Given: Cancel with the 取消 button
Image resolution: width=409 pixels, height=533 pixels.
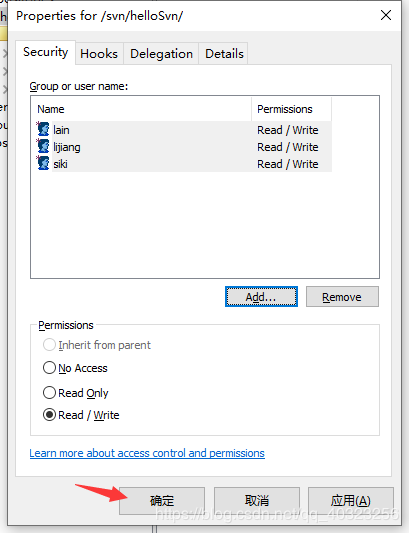Looking at the screenshot, I should pos(257,500).
